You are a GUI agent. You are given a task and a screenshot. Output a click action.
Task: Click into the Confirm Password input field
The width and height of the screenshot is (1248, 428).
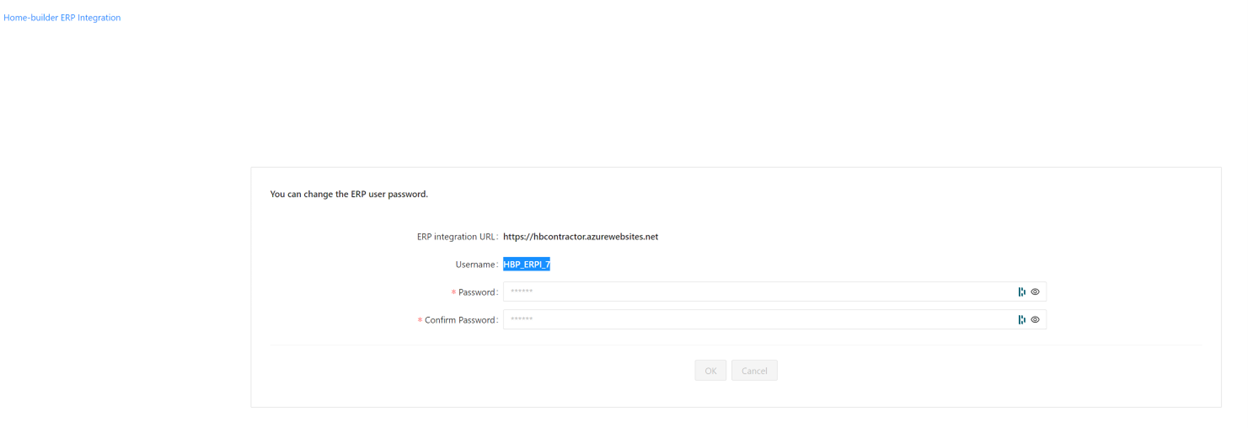774,320
